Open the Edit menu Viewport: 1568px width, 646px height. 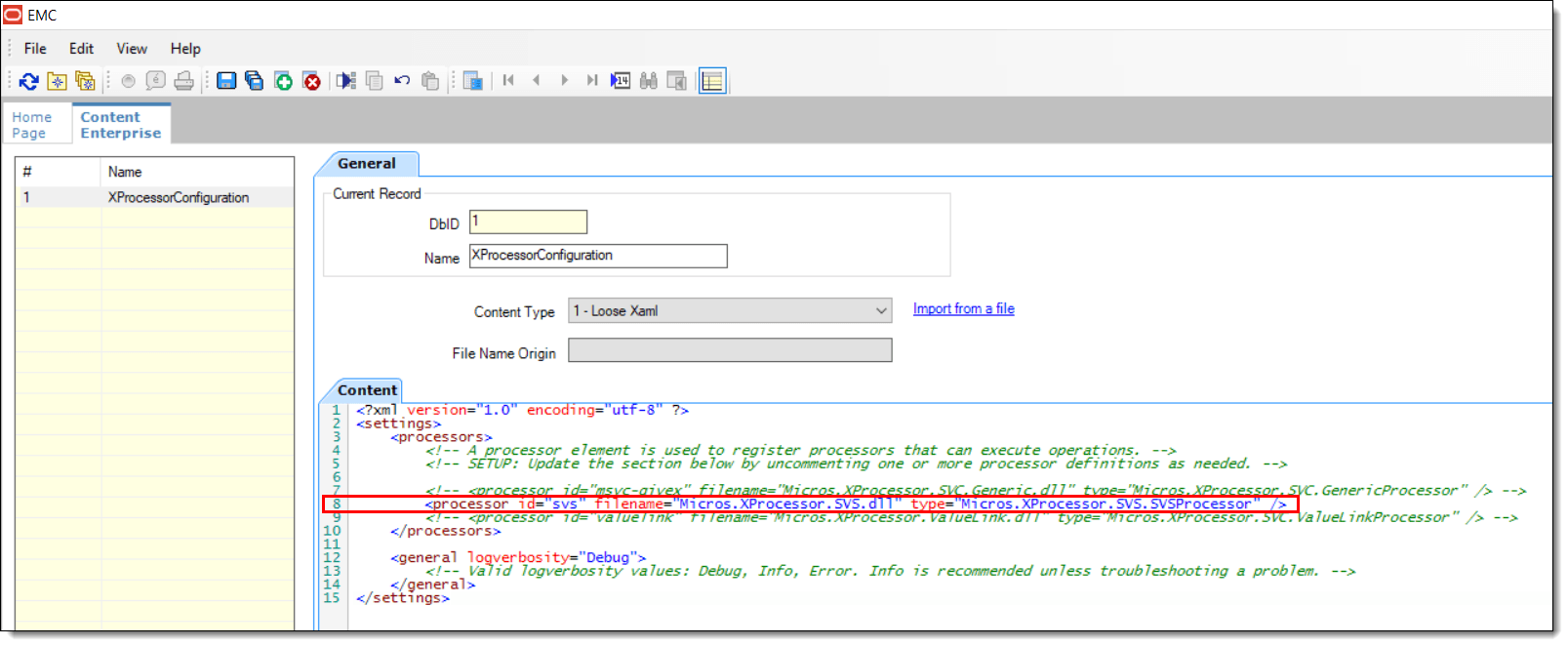point(81,49)
